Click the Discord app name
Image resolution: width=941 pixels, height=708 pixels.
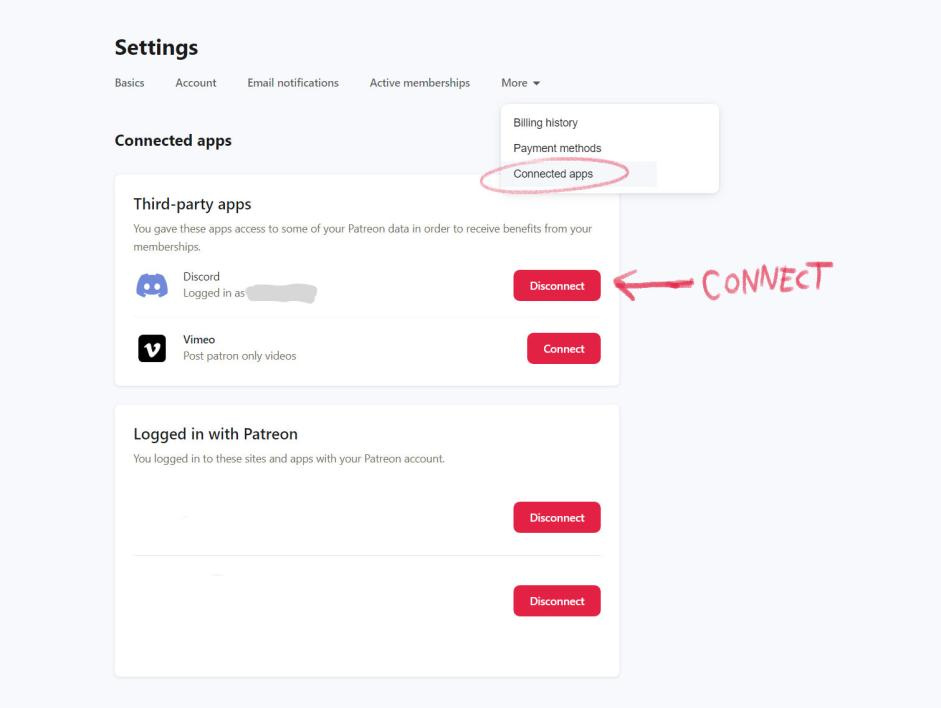coord(201,277)
